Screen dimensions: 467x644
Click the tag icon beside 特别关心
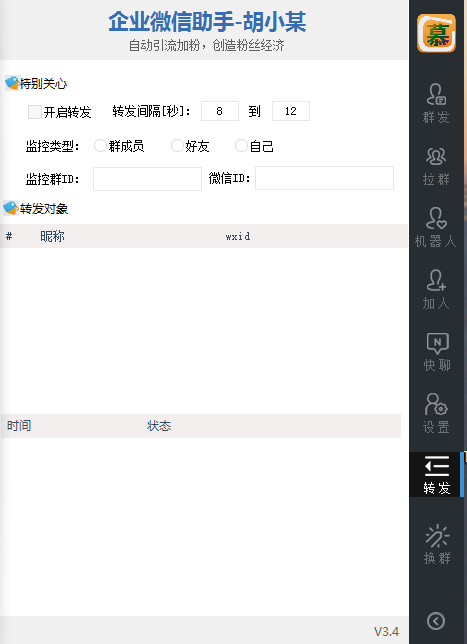tap(12, 83)
